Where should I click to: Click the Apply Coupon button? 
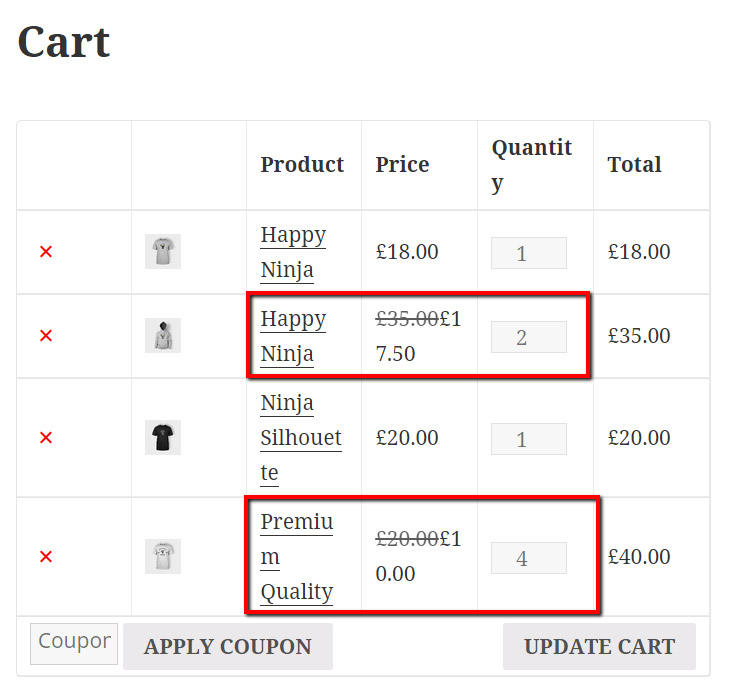228,646
